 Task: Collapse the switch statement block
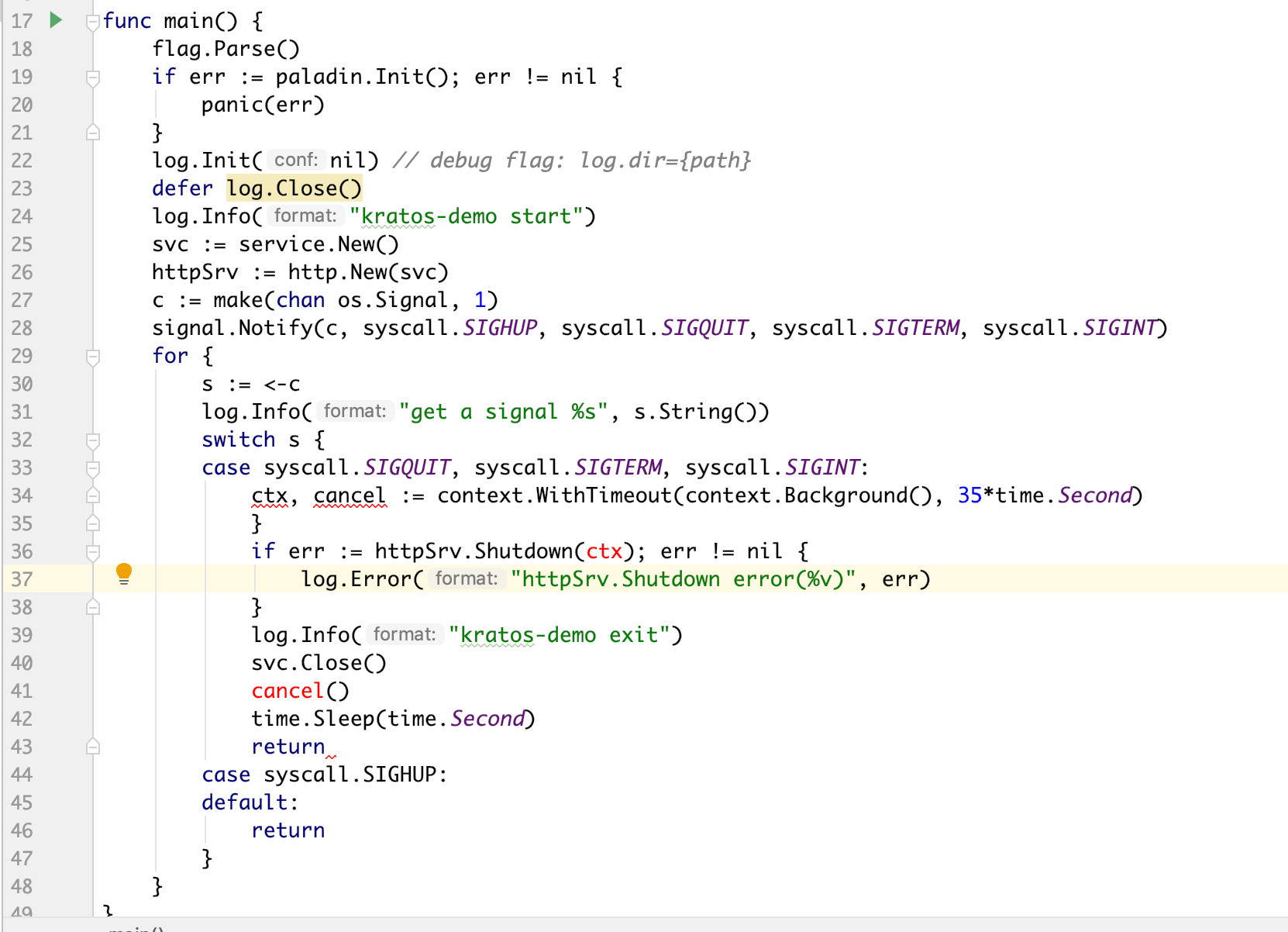[93, 440]
